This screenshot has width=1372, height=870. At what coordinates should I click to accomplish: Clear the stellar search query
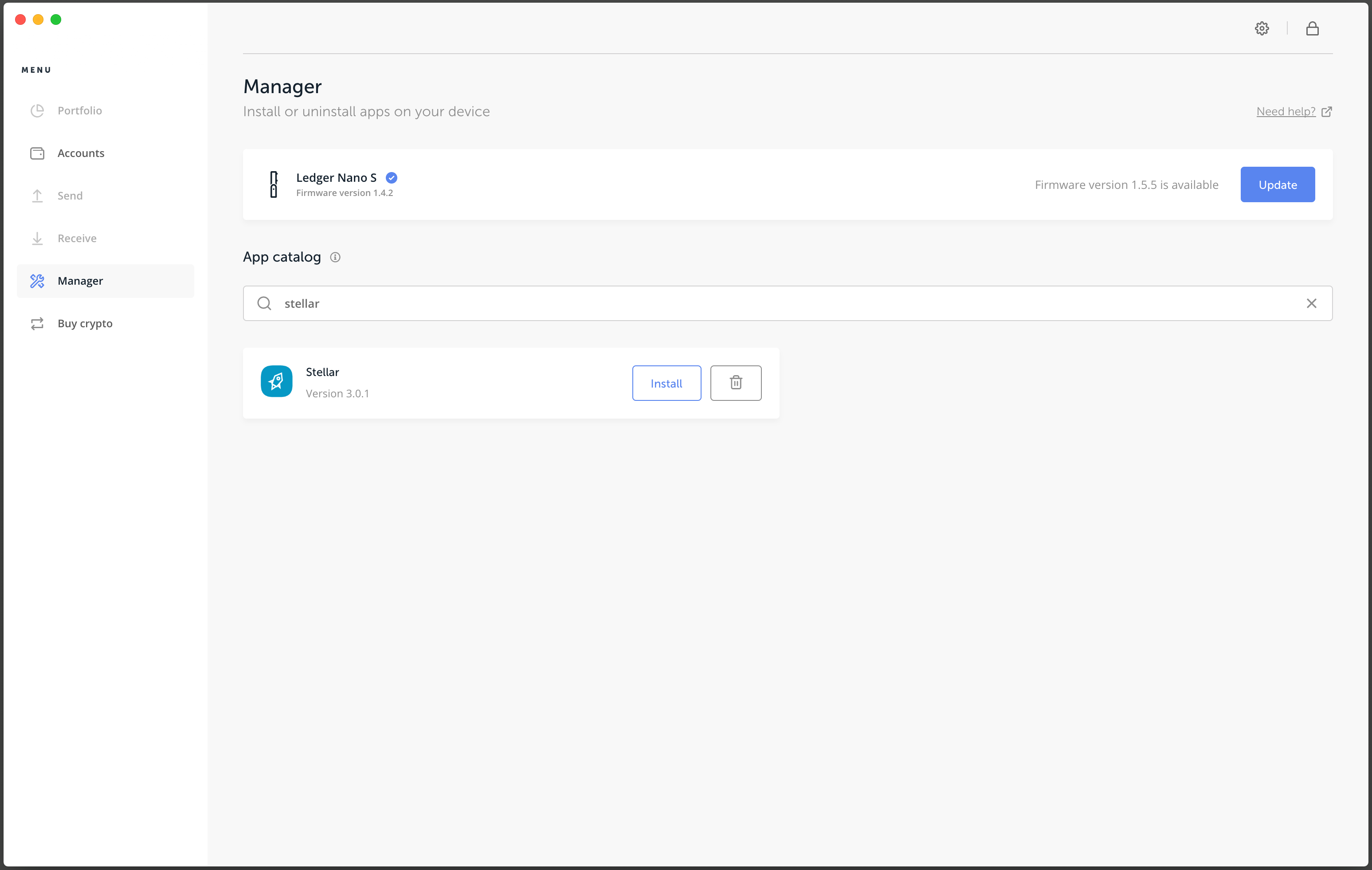coord(1312,303)
